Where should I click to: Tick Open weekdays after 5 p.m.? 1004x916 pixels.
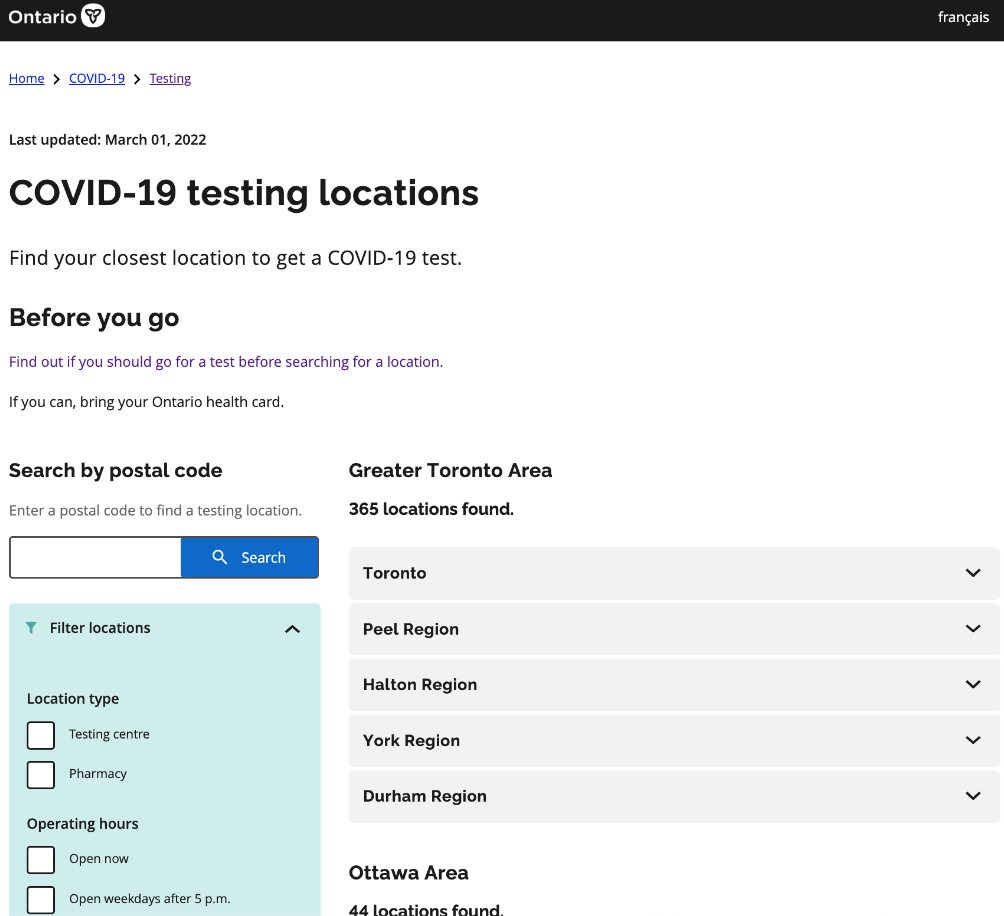[41, 899]
